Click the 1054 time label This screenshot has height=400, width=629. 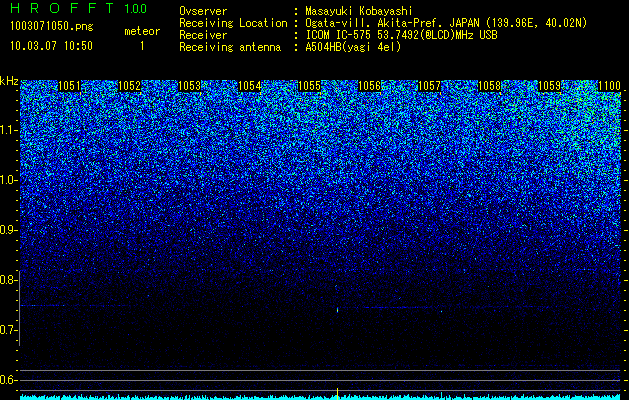pos(250,86)
